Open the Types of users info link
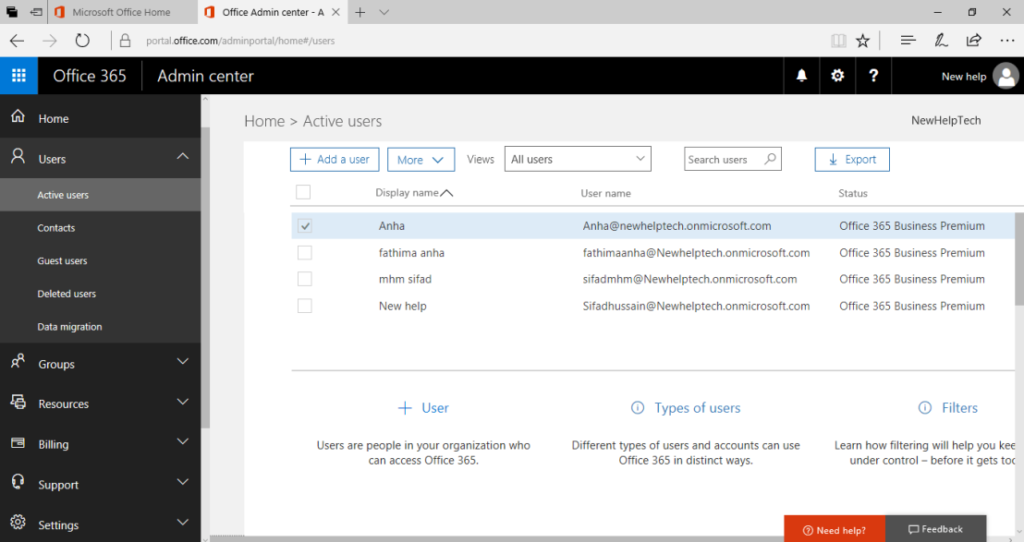Image resolution: width=1024 pixels, height=542 pixels. pyautogui.click(x=686, y=408)
